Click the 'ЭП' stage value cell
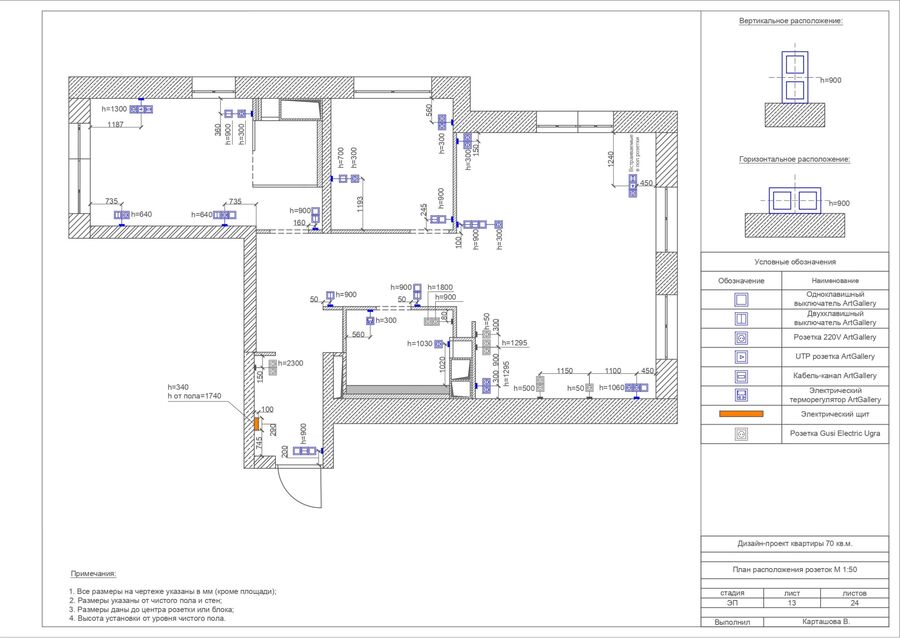Image resolution: width=900 pixels, height=638 pixels. [x=732, y=602]
